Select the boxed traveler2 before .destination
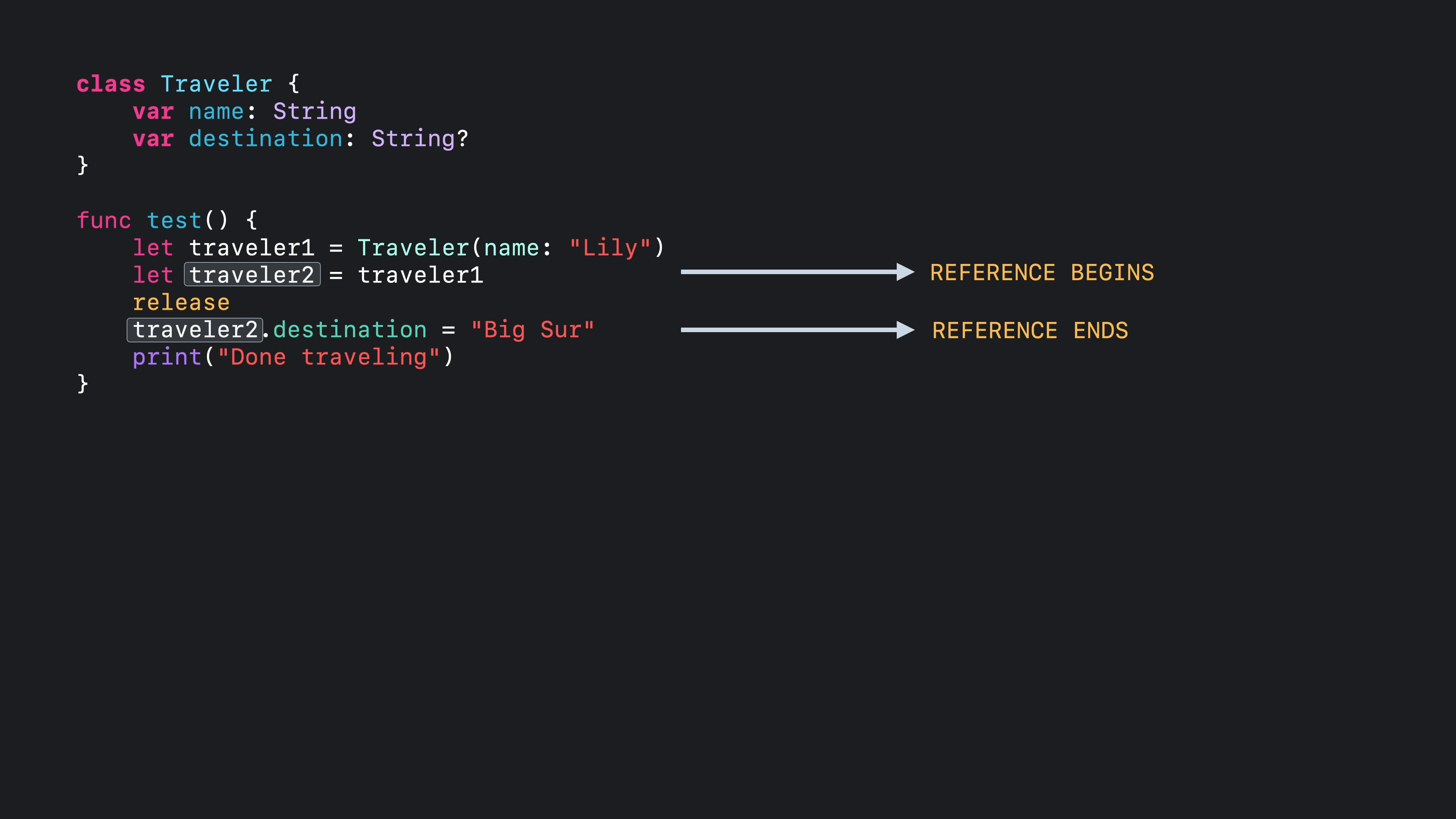This screenshot has height=819, width=1456. 195,330
